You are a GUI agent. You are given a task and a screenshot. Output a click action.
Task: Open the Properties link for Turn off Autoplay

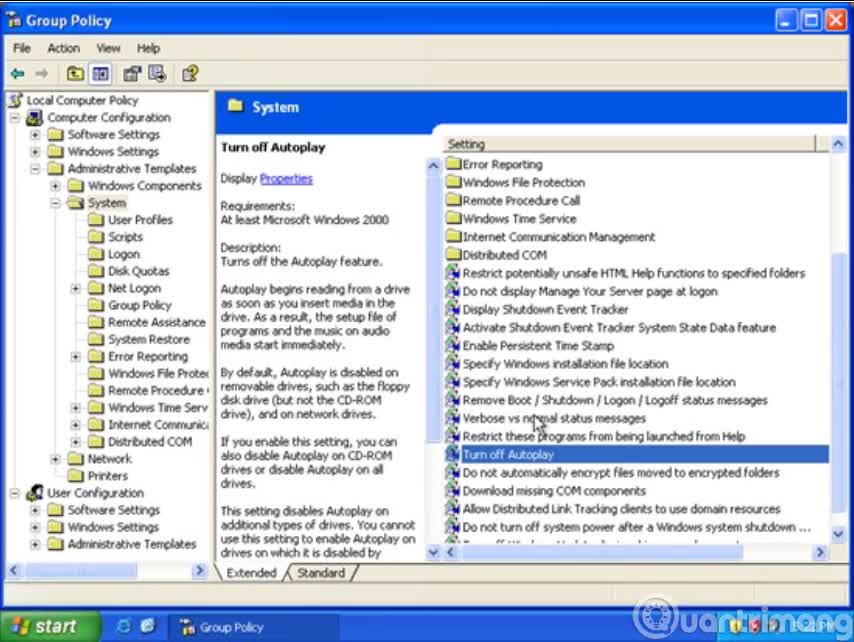[286, 179]
